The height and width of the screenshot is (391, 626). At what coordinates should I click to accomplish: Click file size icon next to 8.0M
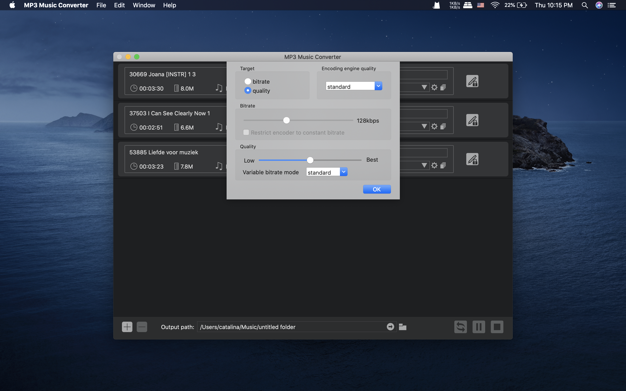[176, 88]
